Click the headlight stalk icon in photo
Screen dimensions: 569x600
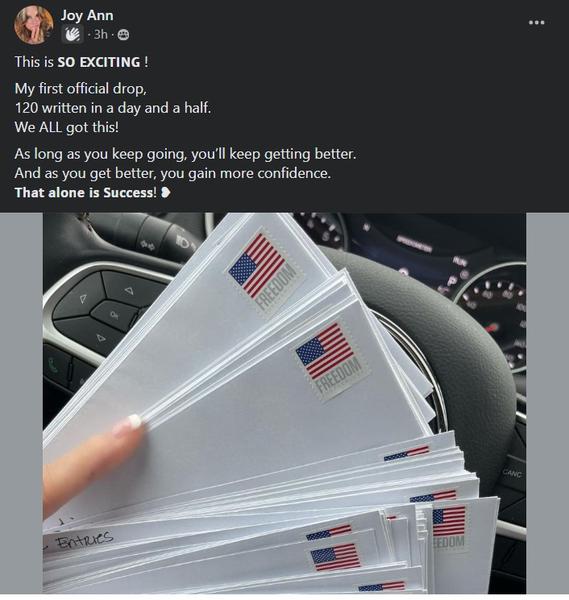(184, 241)
